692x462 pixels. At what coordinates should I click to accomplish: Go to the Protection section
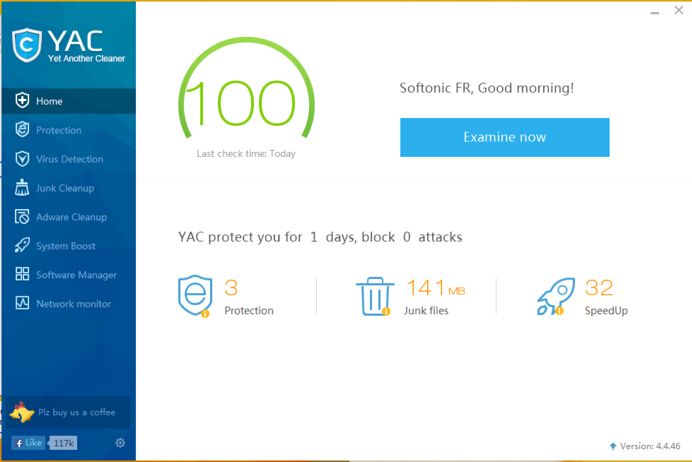coord(68,130)
